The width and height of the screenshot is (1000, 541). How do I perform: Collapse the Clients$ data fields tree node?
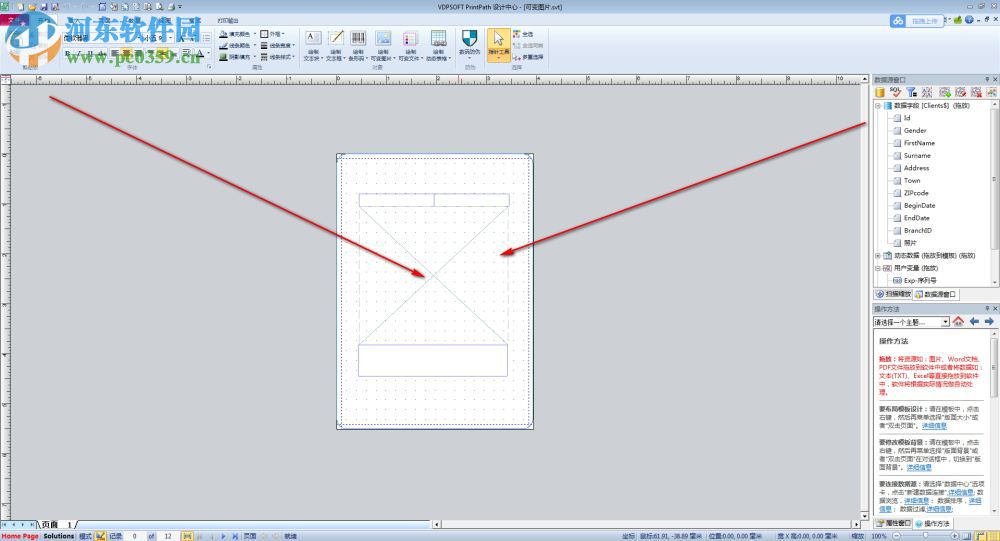coord(878,105)
